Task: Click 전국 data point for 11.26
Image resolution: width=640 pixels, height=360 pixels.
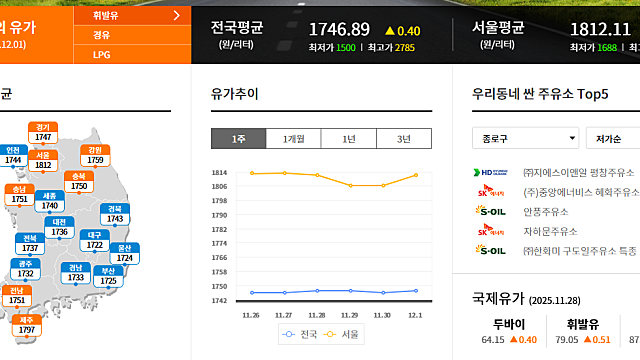Action: [x=252, y=293]
